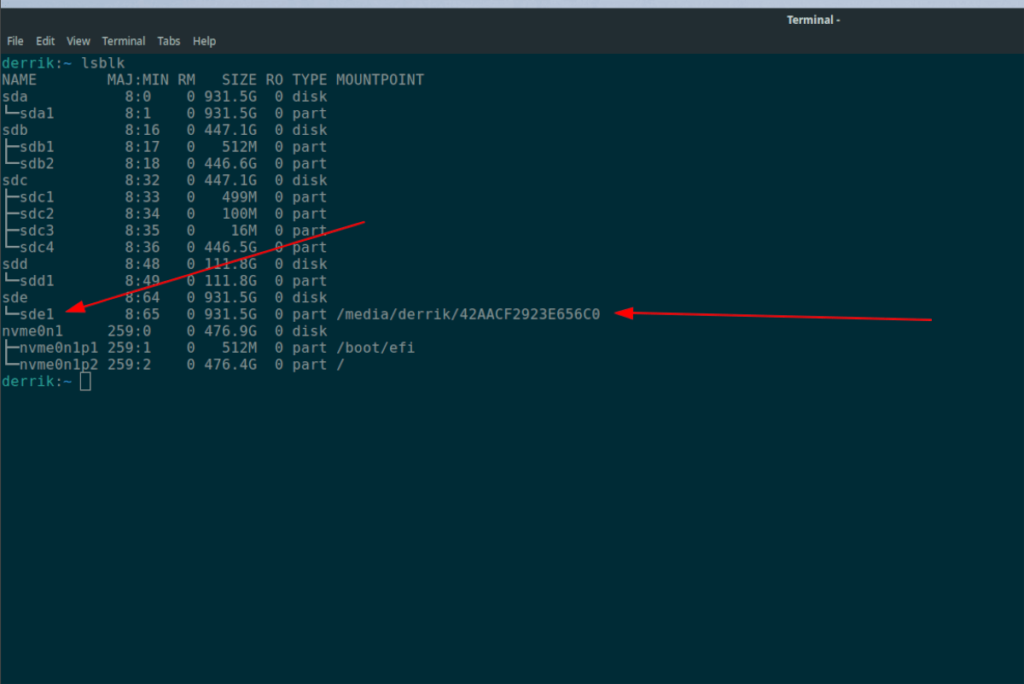
Task: Open the Edit menu
Action: tap(45, 41)
